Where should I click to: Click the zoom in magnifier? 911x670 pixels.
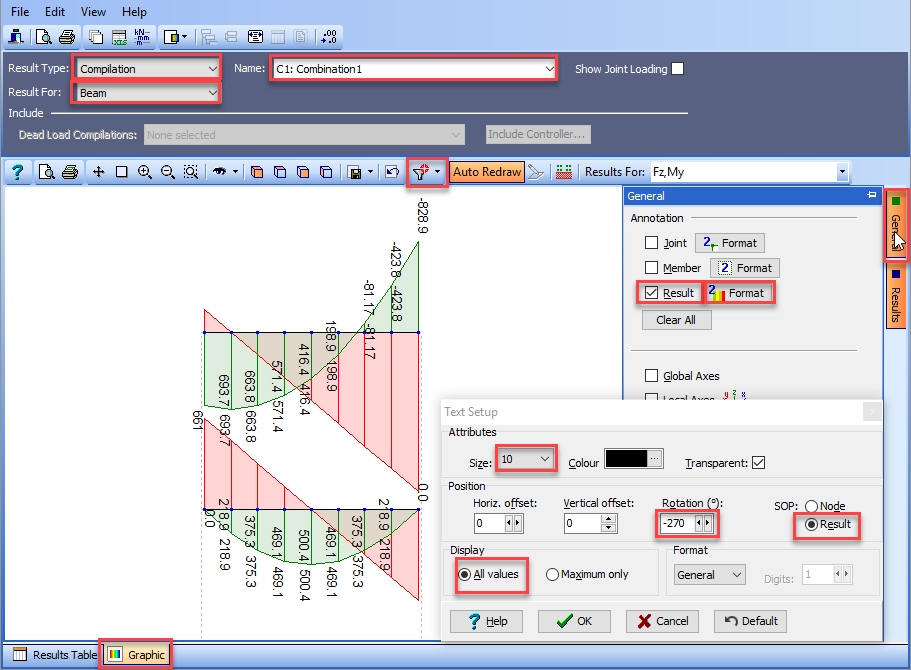[x=145, y=172]
